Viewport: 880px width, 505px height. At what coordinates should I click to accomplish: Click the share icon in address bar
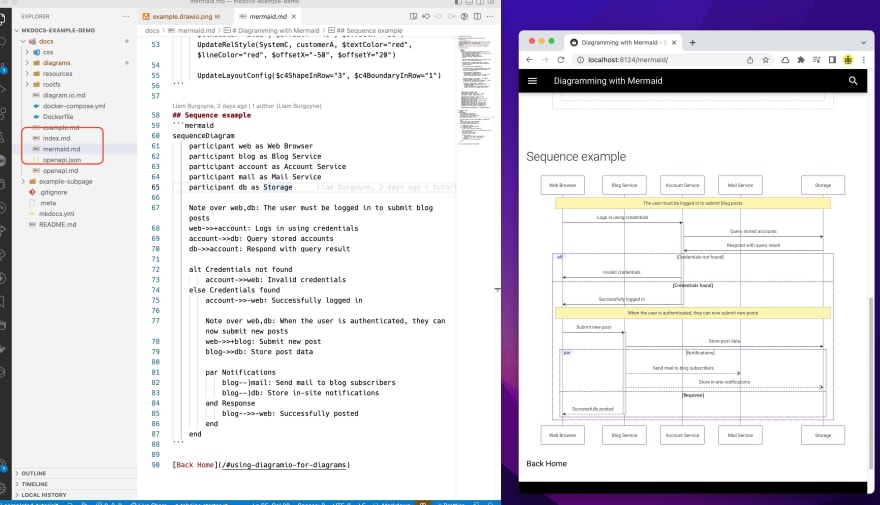tap(750, 59)
